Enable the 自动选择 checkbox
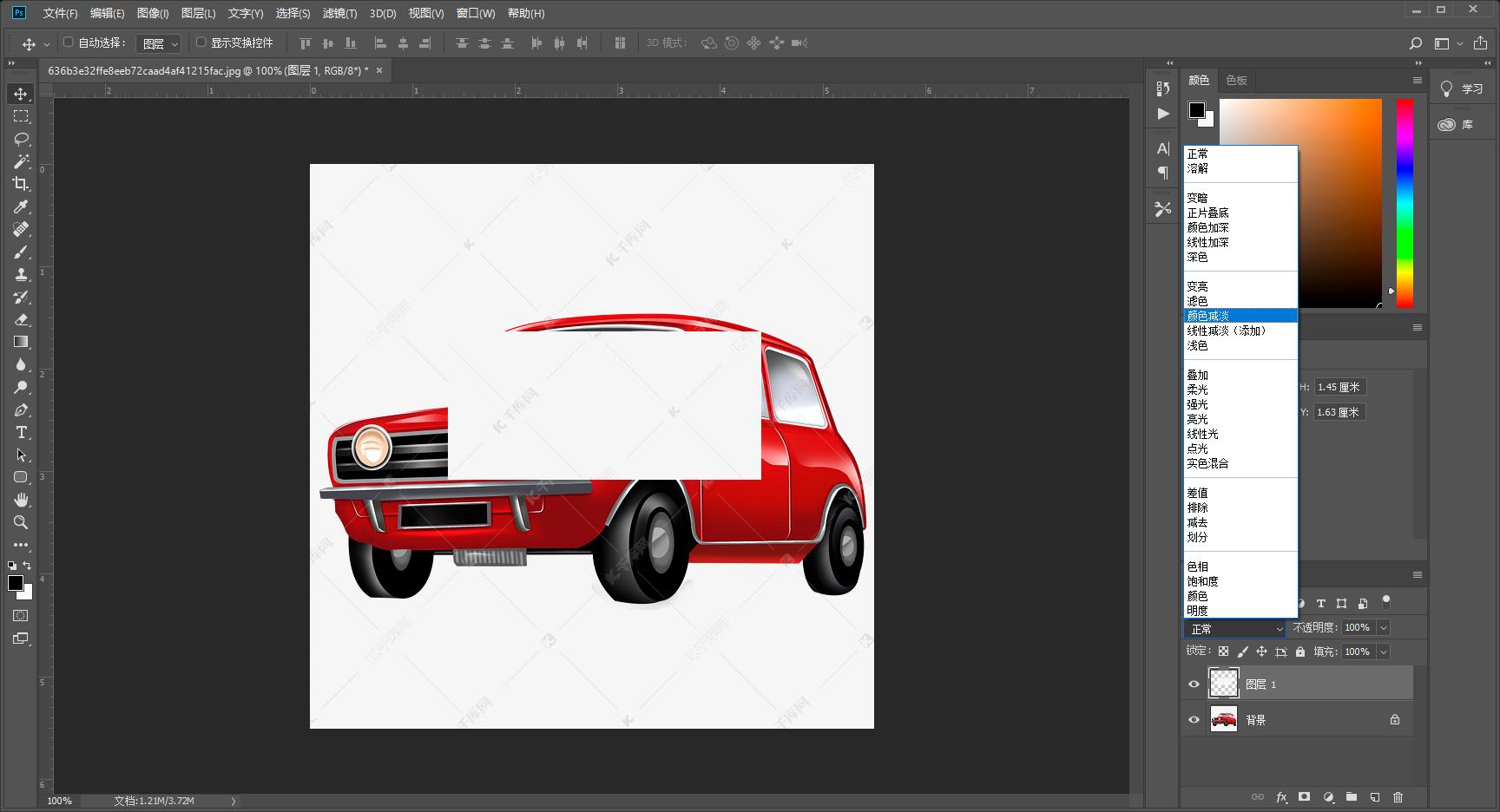 pos(69,43)
